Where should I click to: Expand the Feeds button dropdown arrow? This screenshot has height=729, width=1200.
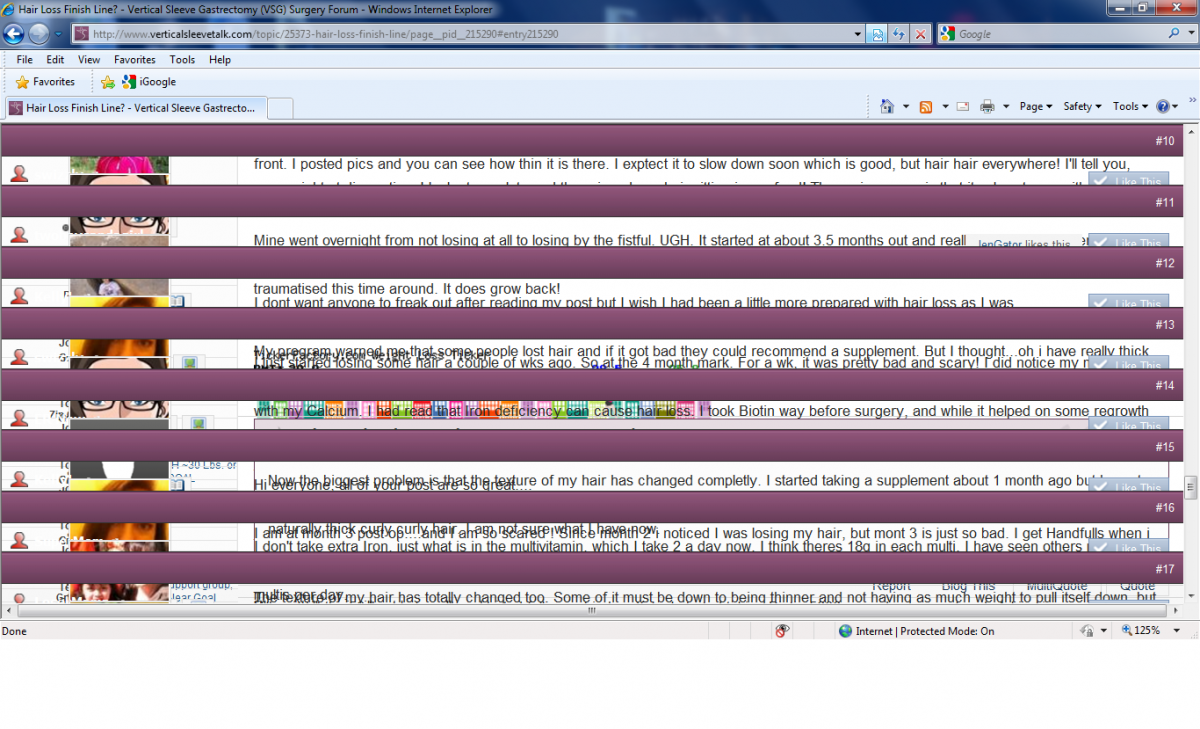click(945, 106)
